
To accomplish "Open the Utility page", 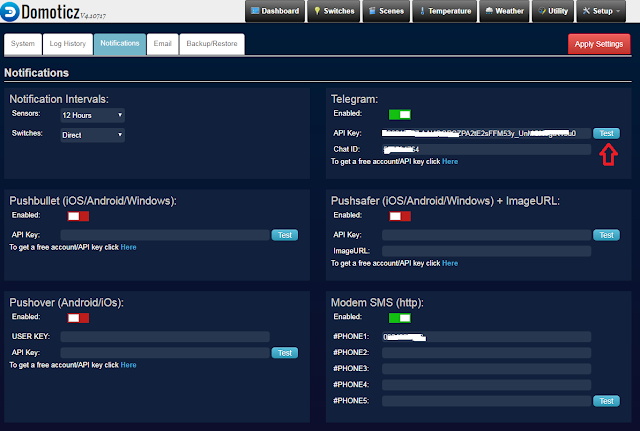I will [x=553, y=11].
